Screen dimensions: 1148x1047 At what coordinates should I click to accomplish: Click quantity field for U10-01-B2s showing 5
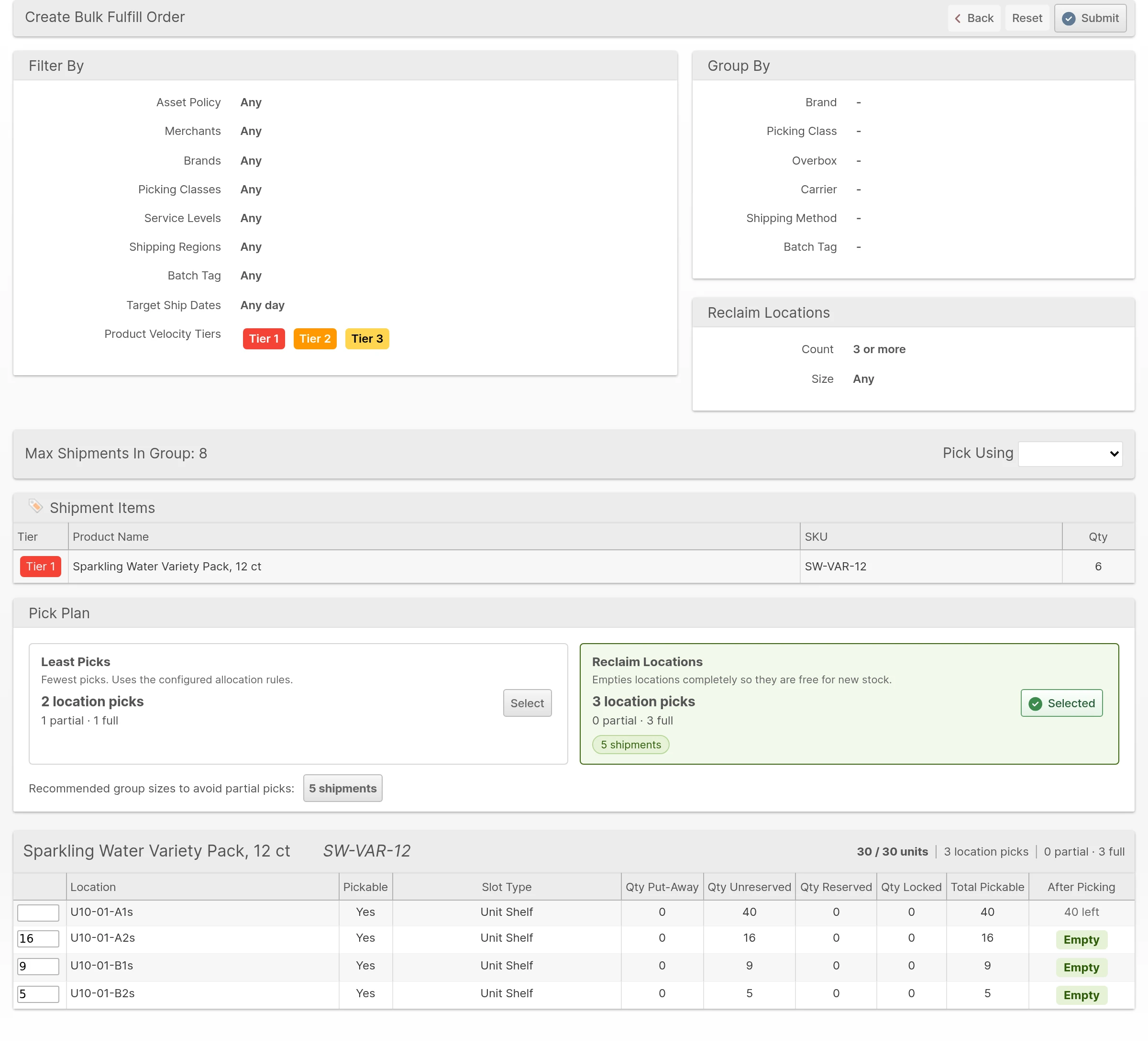(38, 994)
